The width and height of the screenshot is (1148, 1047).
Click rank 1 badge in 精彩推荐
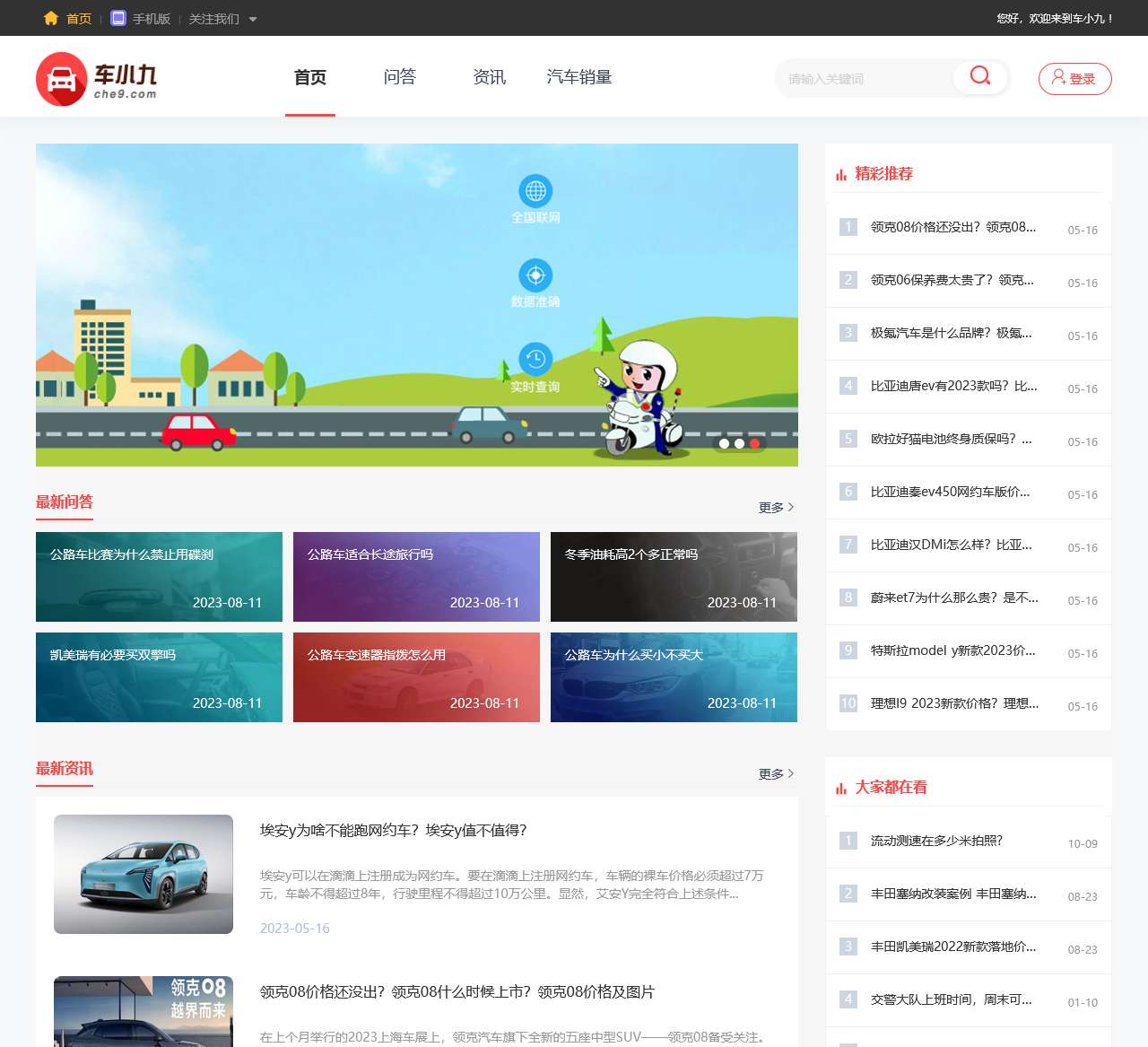click(x=848, y=227)
